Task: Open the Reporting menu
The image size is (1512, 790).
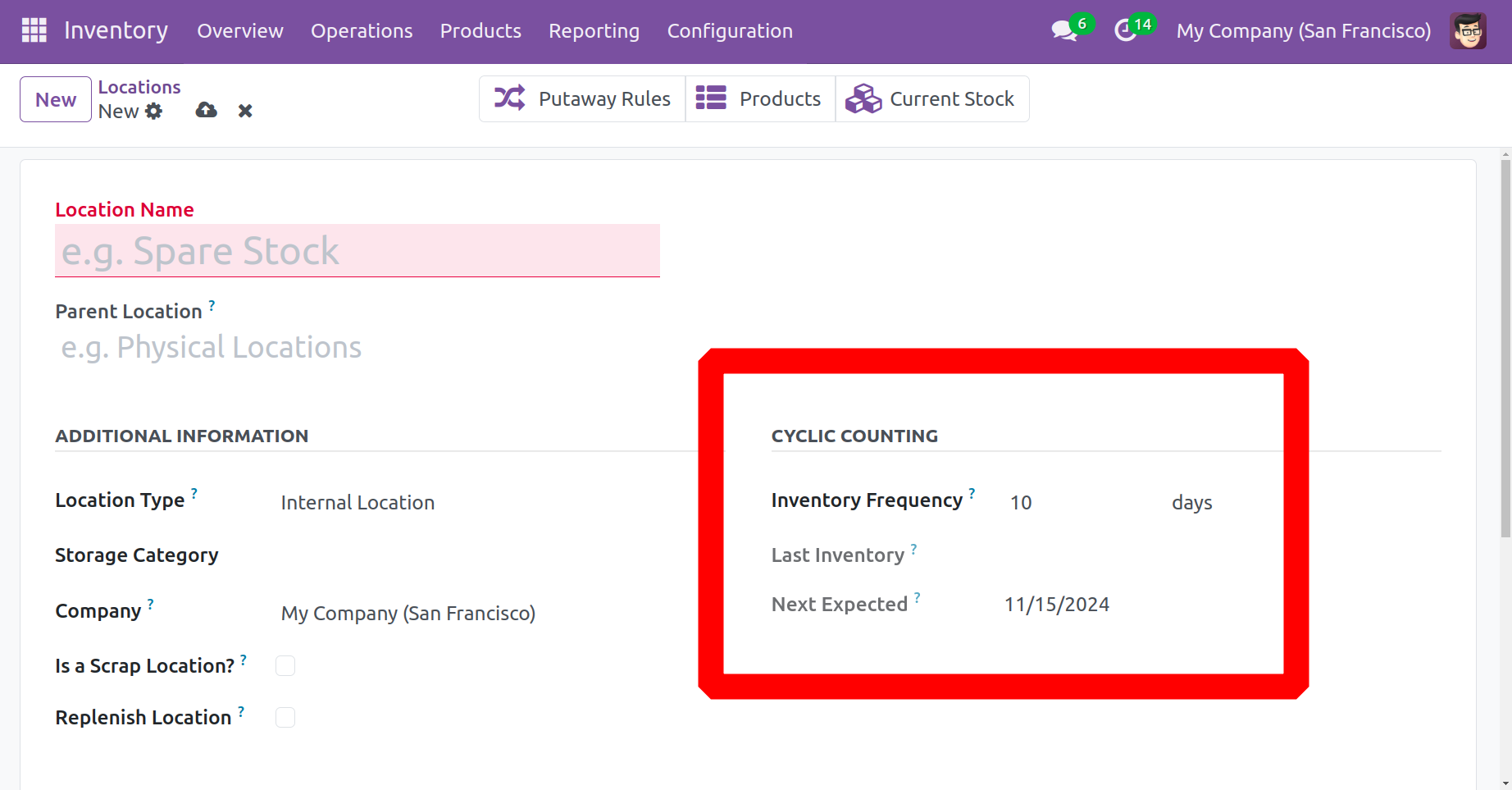Action: [x=594, y=31]
